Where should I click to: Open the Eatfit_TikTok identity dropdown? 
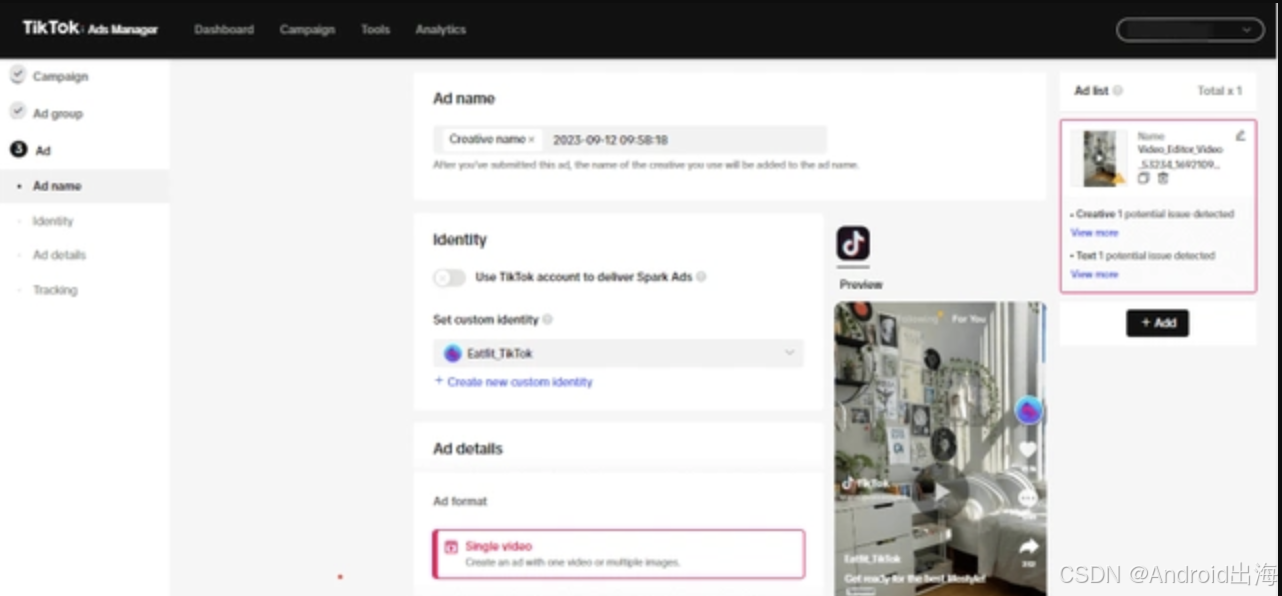click(618, 353)
